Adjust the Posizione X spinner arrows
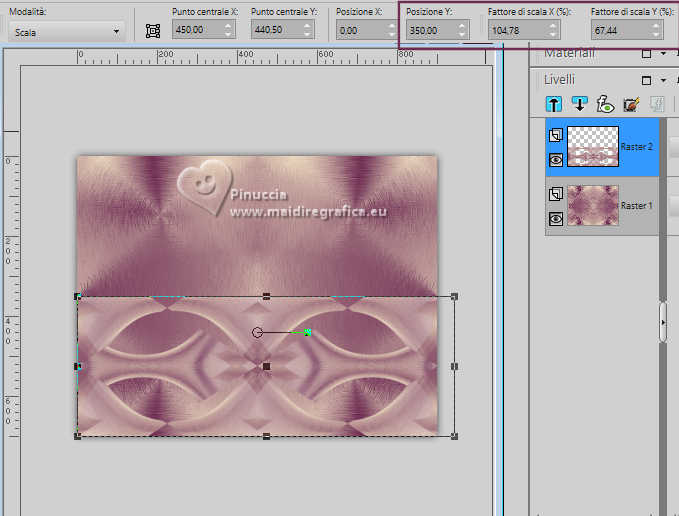The width and height of the screenshot is (679, 516). (x=391, y=30)
